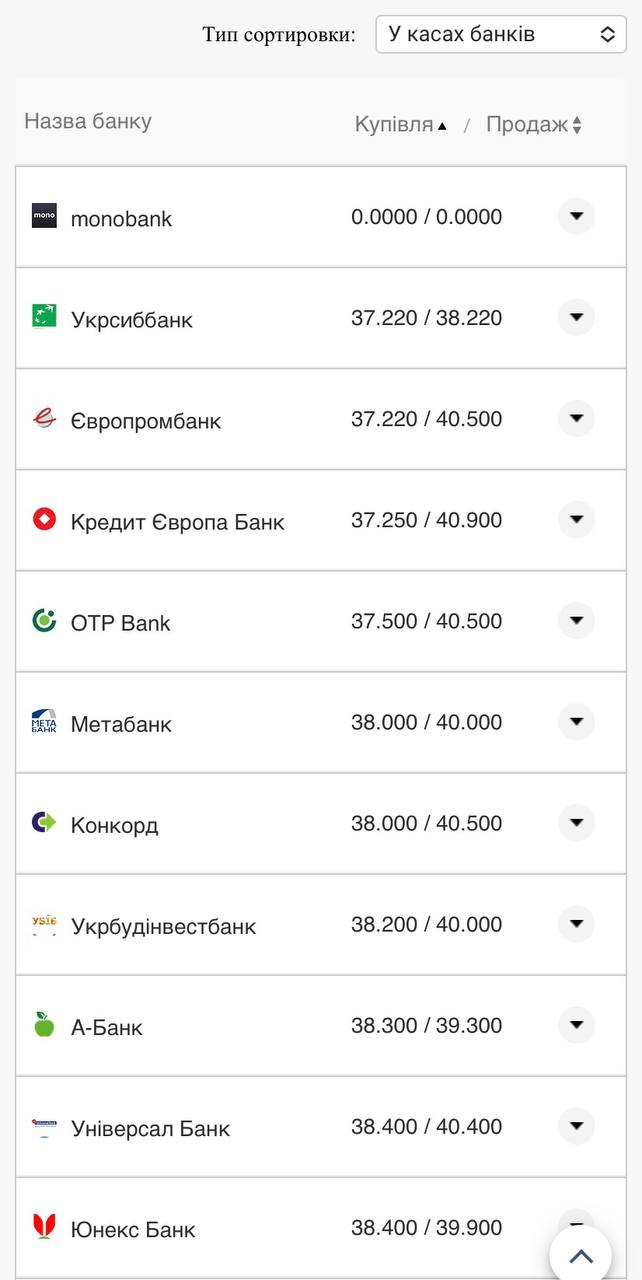Click the Європромбанк logo icon
This screenshot has width=642, height=1280.
[x=44, y=418]
